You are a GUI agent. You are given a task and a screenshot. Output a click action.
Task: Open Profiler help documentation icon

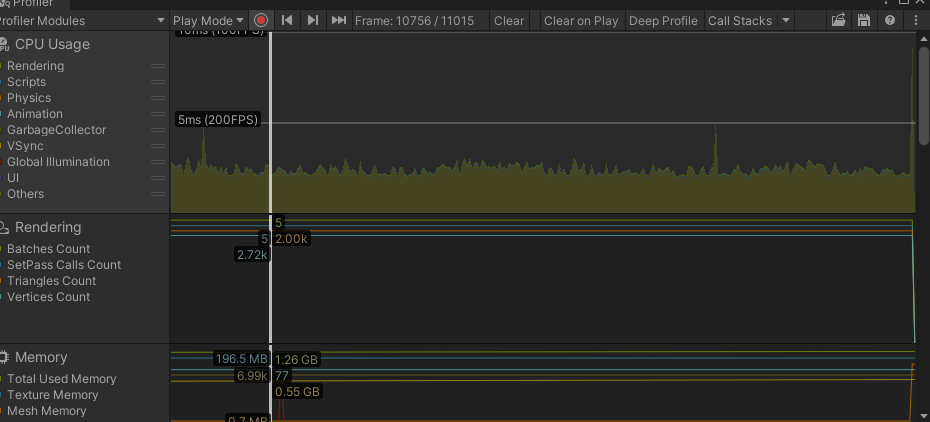890,20
